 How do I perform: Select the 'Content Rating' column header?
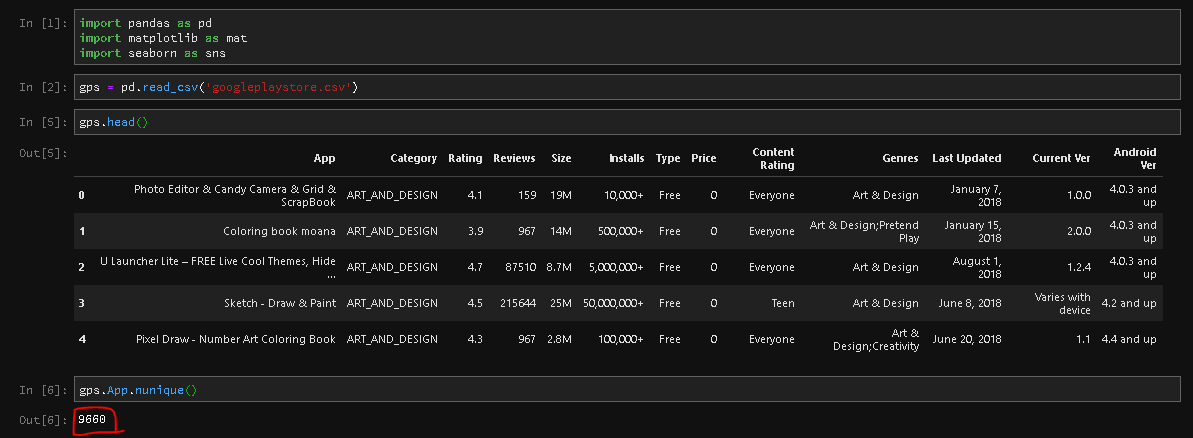coord(772,158)
